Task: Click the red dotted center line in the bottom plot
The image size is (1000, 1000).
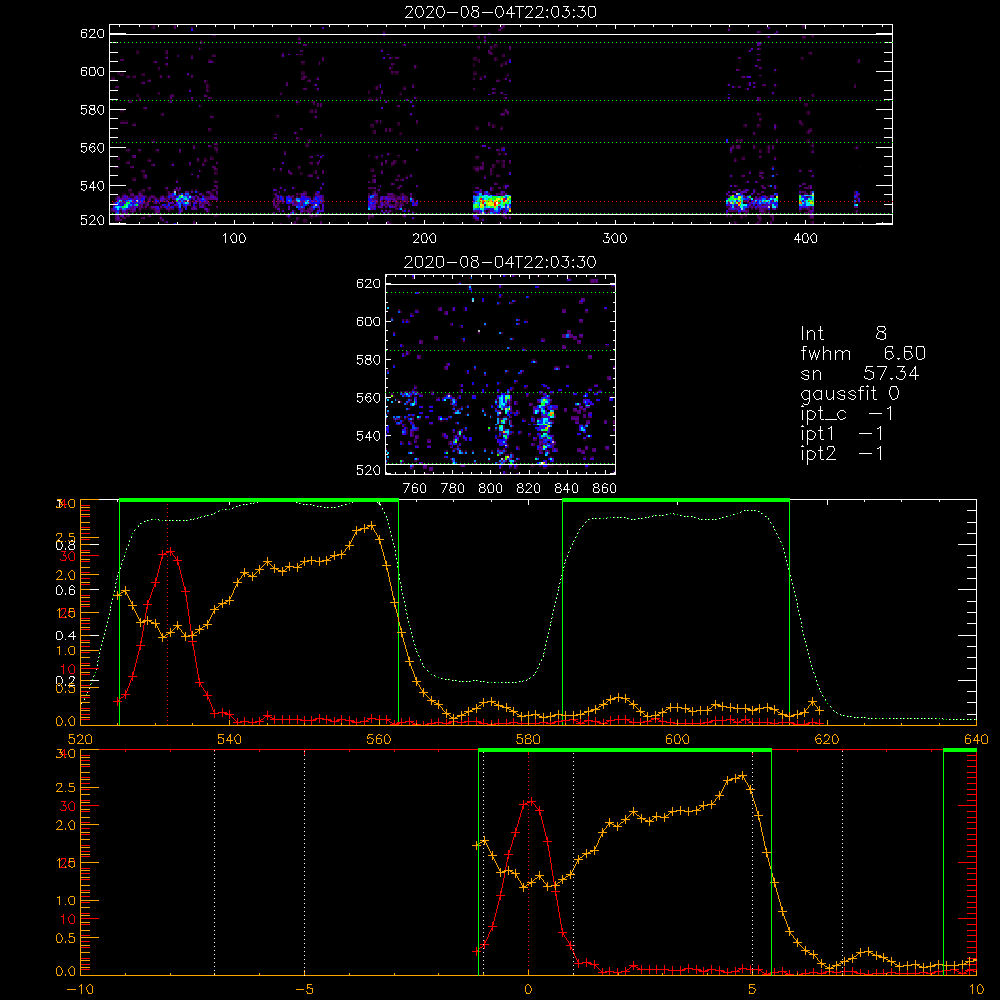Action: [528, 862]
